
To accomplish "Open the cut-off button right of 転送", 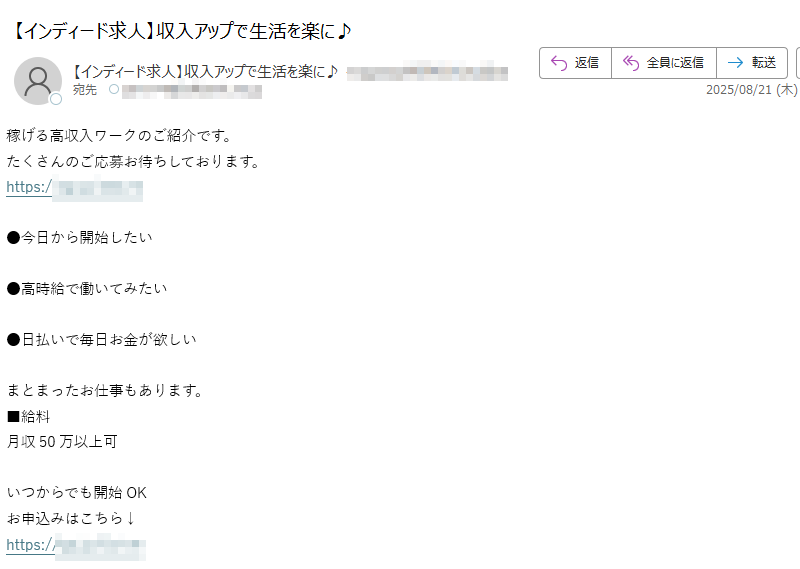I will (x=797, y=63).
